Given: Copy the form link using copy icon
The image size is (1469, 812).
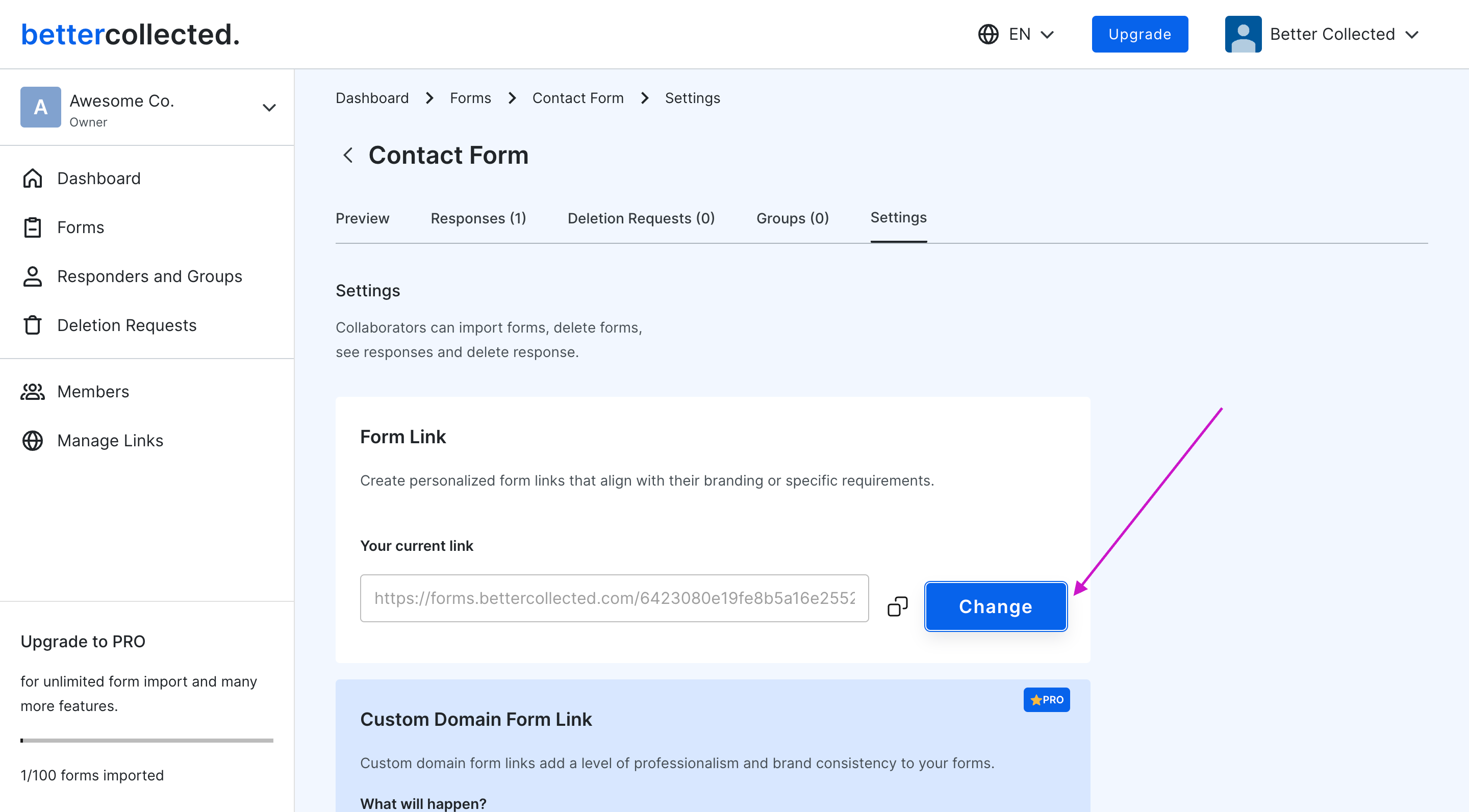Looking at the screenshot, I should [x=897, y=606].
